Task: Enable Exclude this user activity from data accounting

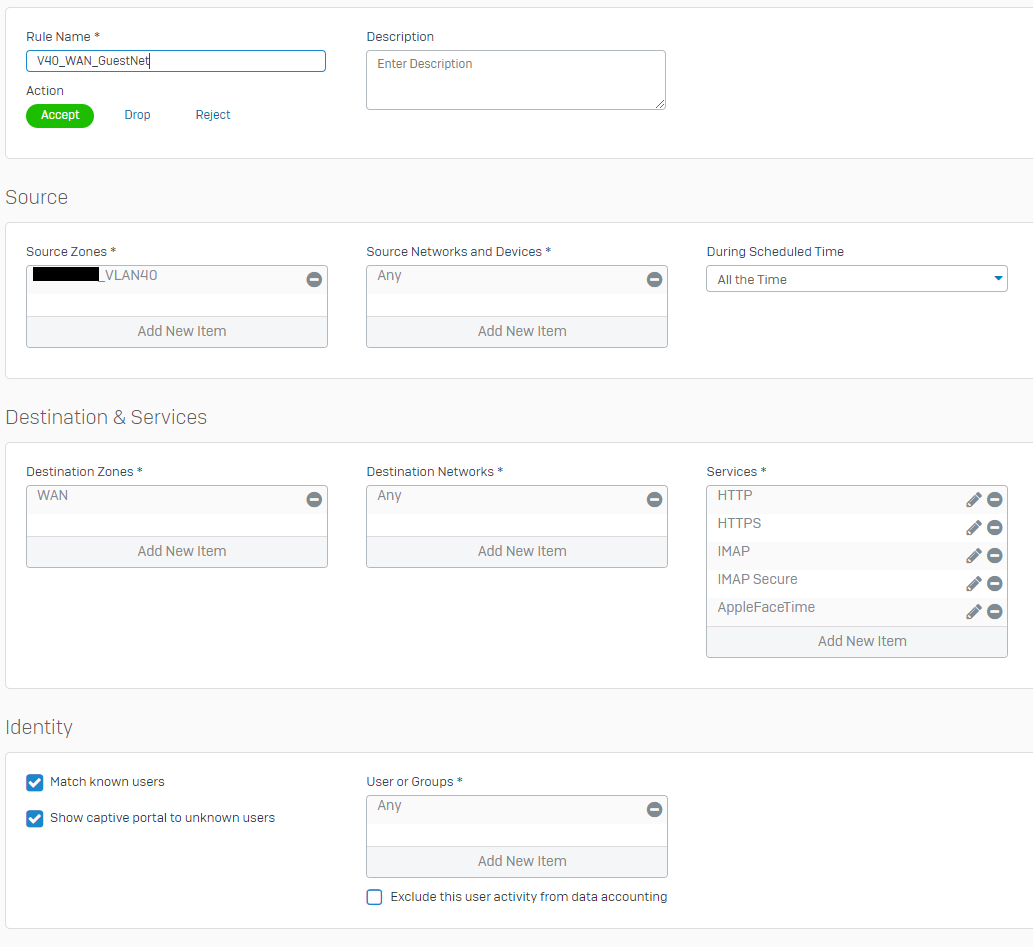Action: pyautogui.click(x=374, y=898)
